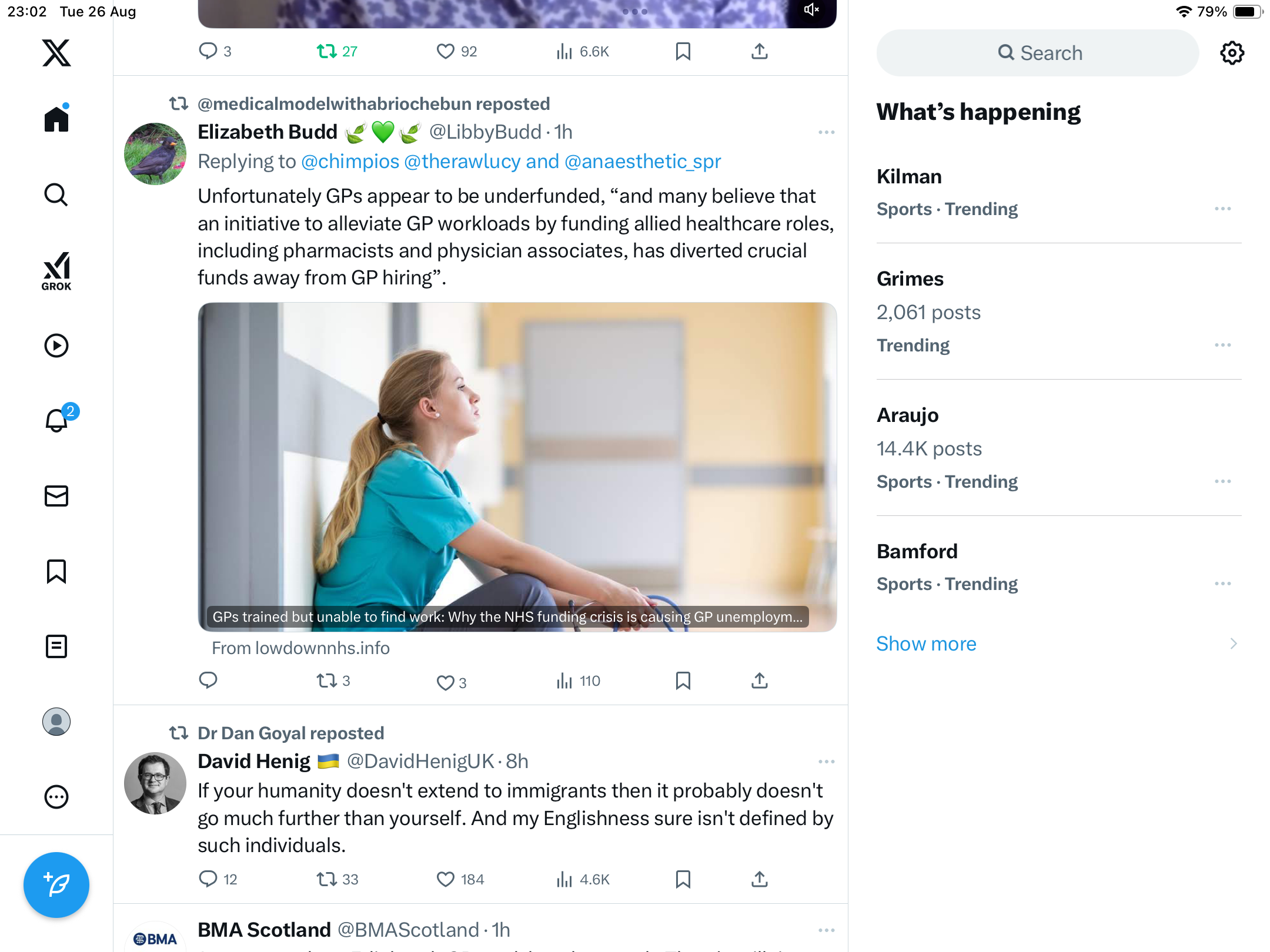Open the @chimpios mention link

pyautogui.click(x=350, y=161)
